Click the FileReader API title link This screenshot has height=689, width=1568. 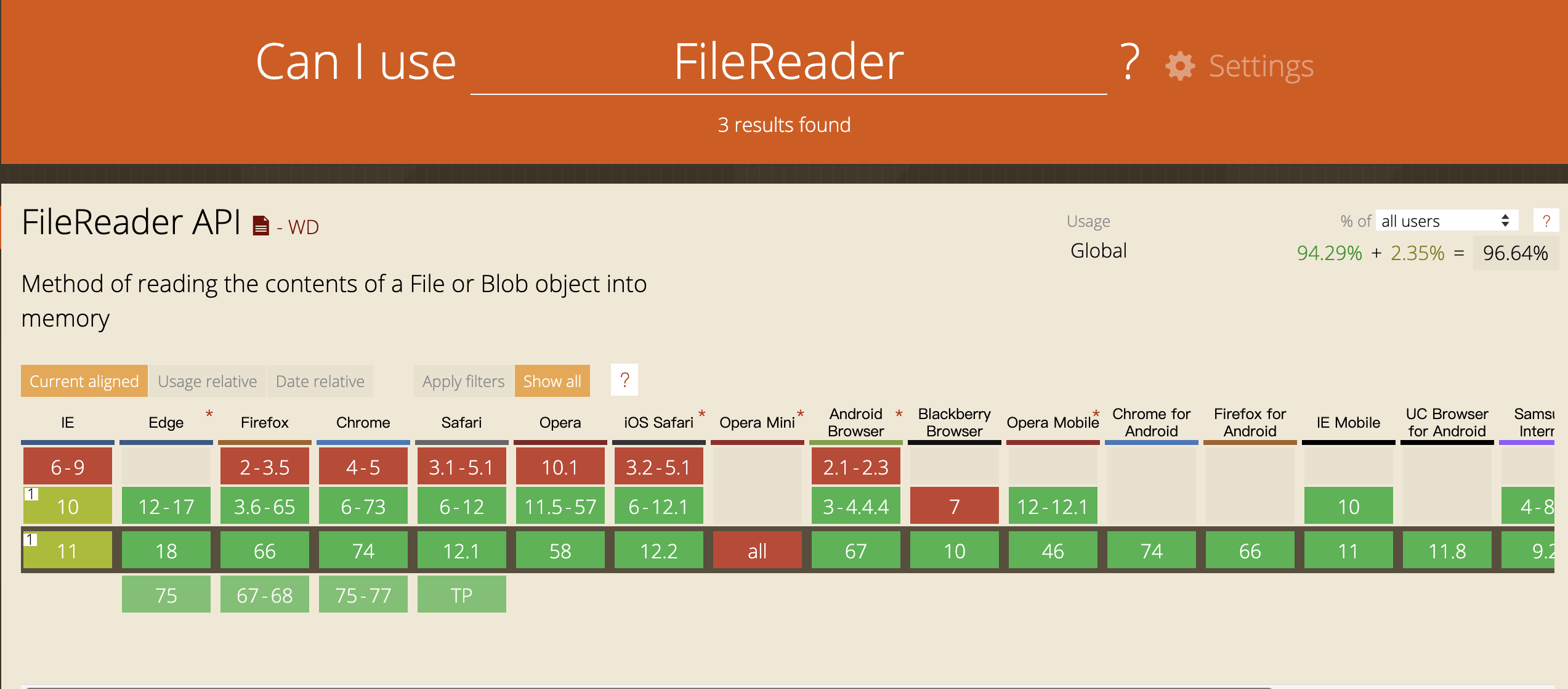coord(131,222)
